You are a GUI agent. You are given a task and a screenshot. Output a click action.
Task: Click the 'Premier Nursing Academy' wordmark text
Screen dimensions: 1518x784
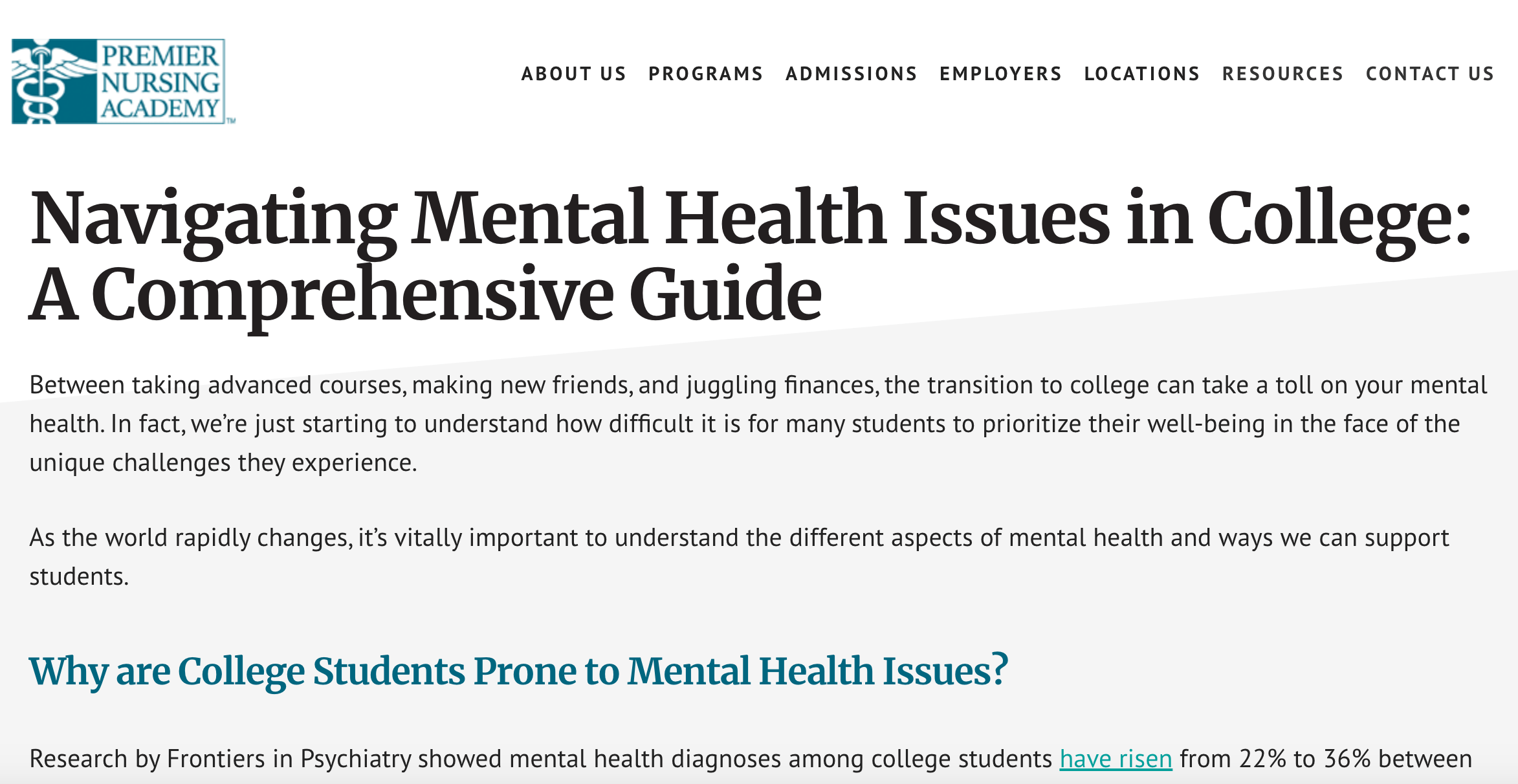tap(160, 82)
